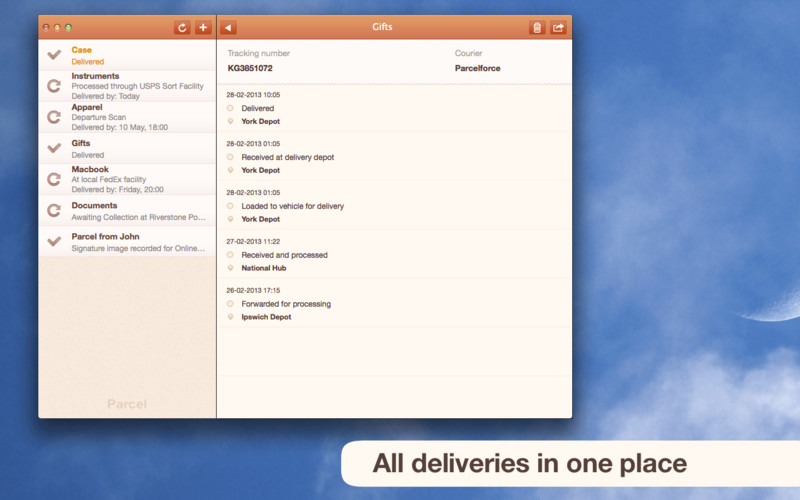The width and height of the screenshot is (800, 500).
Task: Select the Parcel from John delivery
Action: coord(128,241)
